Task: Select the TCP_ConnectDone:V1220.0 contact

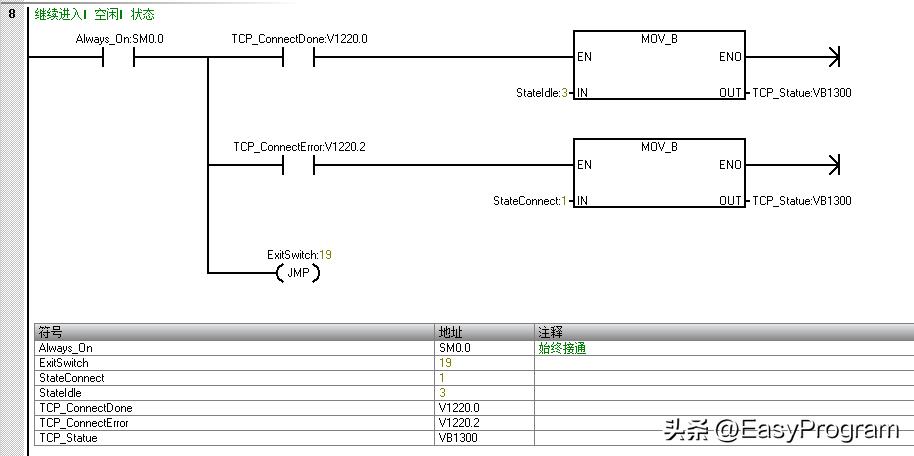Action: pyautogui.click(x=298, y=57)
